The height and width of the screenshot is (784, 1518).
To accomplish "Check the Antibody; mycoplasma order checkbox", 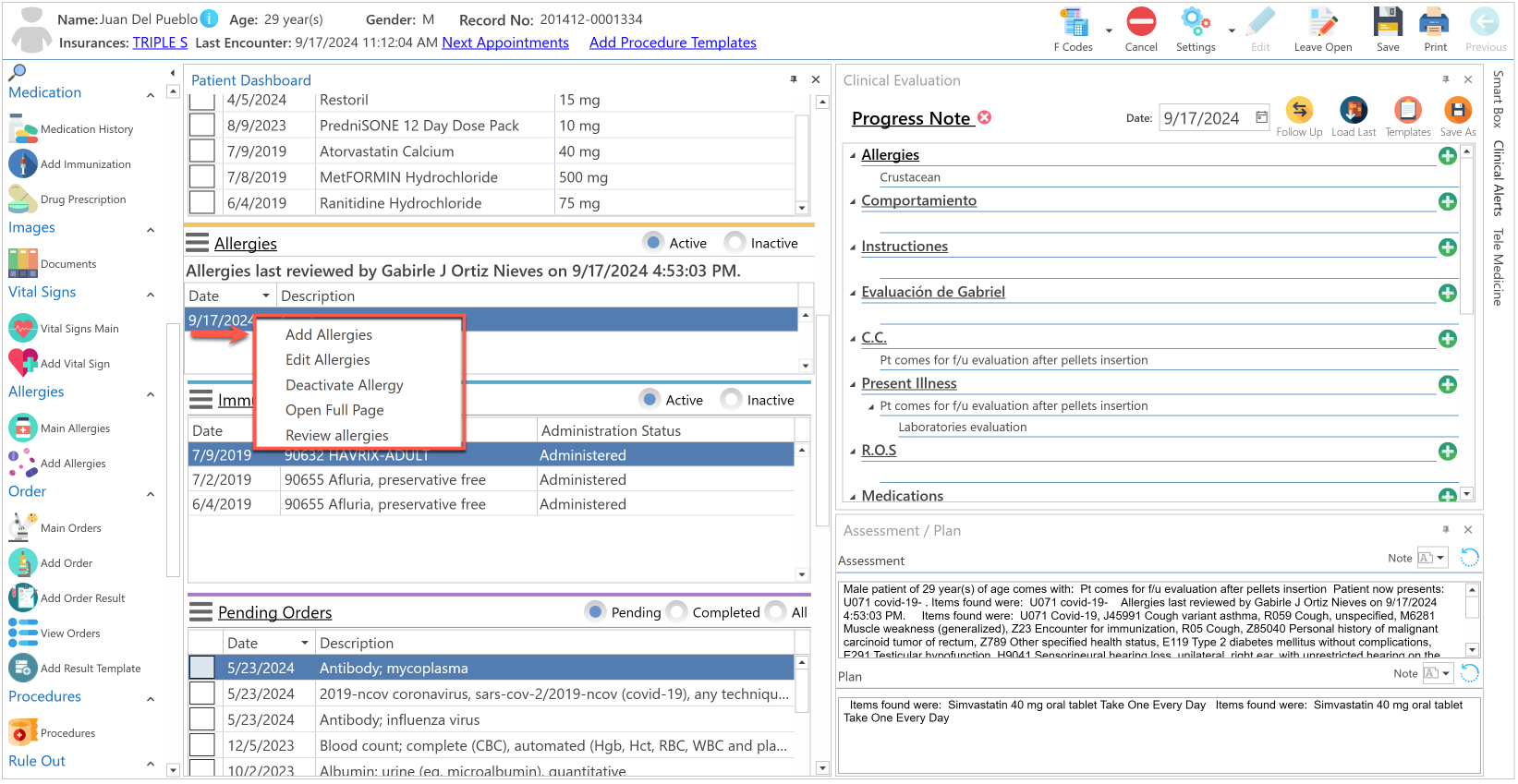I will 202,668.
